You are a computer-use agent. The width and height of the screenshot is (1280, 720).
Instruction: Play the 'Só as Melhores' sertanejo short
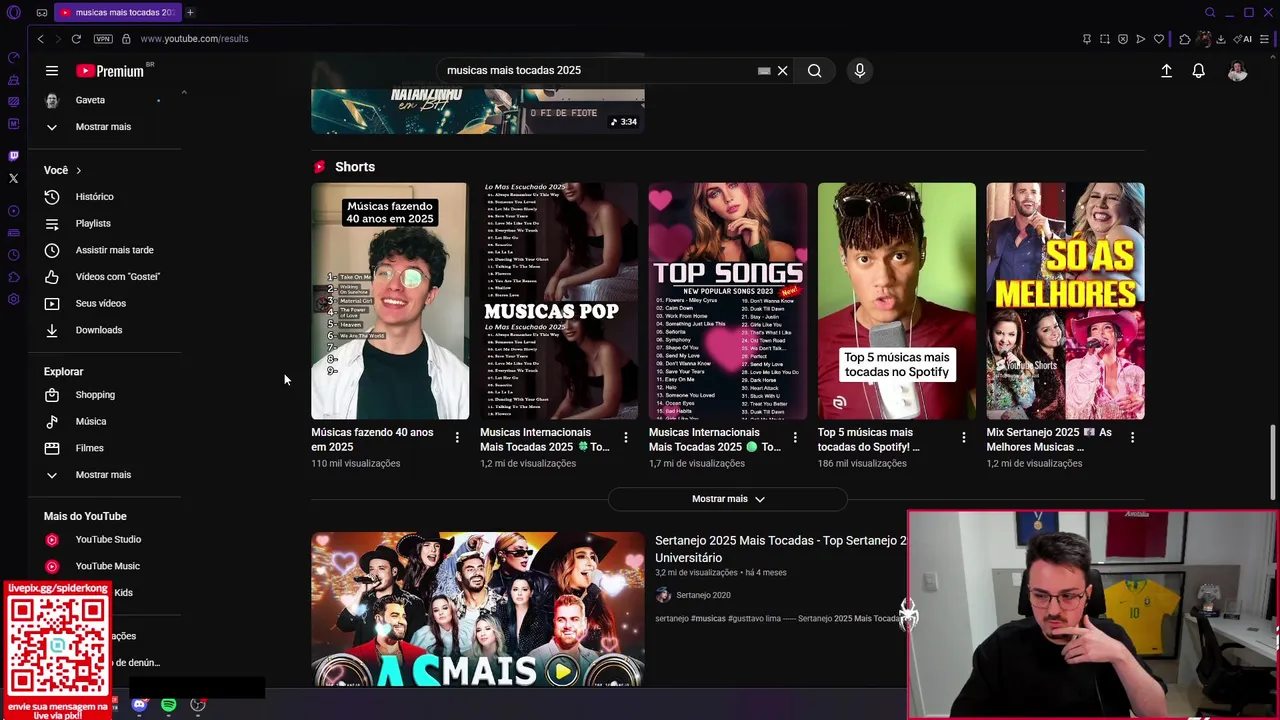click(1065, 301)
